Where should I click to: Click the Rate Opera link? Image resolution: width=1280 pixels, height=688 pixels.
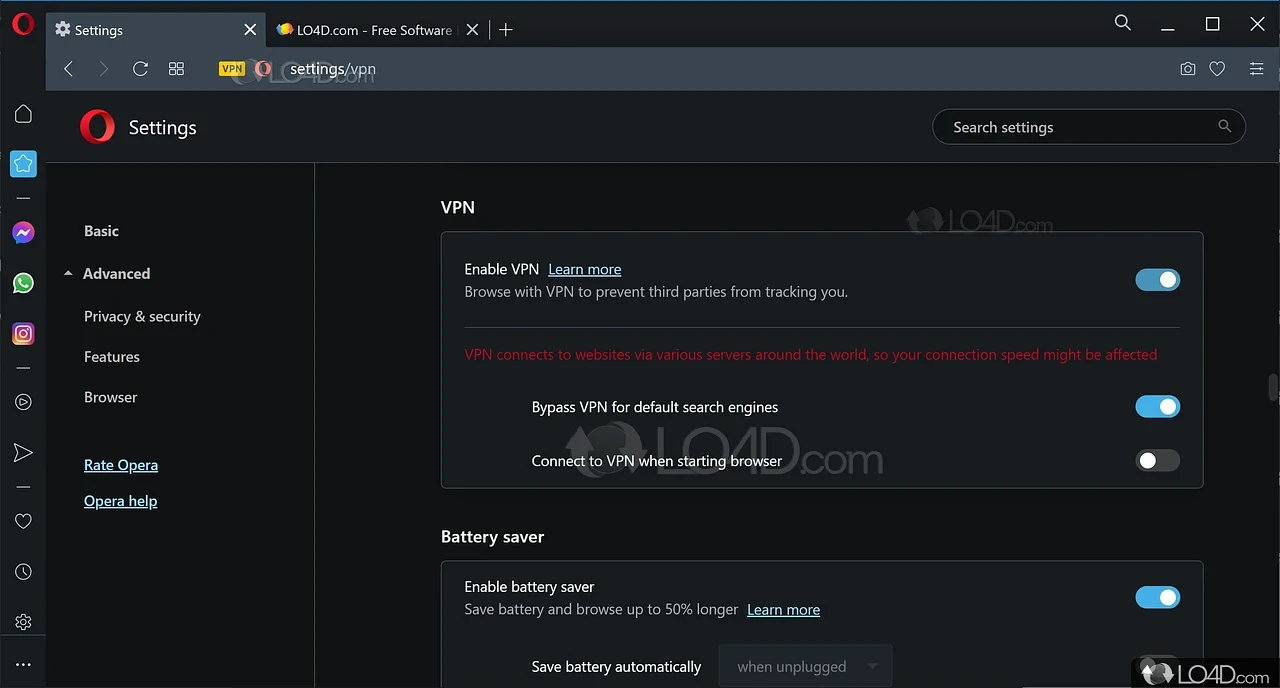(121, 464)
